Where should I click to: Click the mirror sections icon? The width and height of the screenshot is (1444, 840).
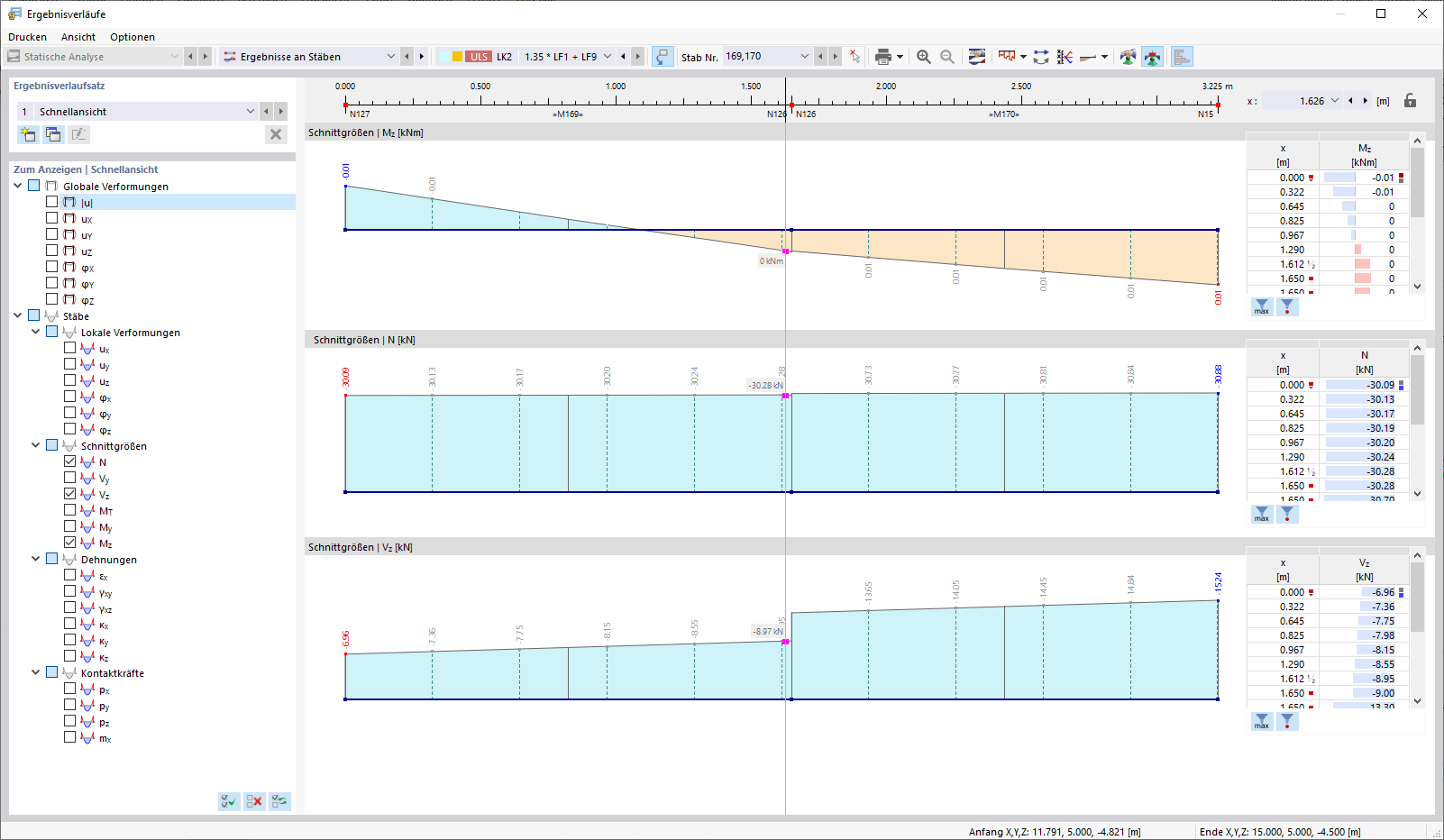click(x=1065, y=57)
